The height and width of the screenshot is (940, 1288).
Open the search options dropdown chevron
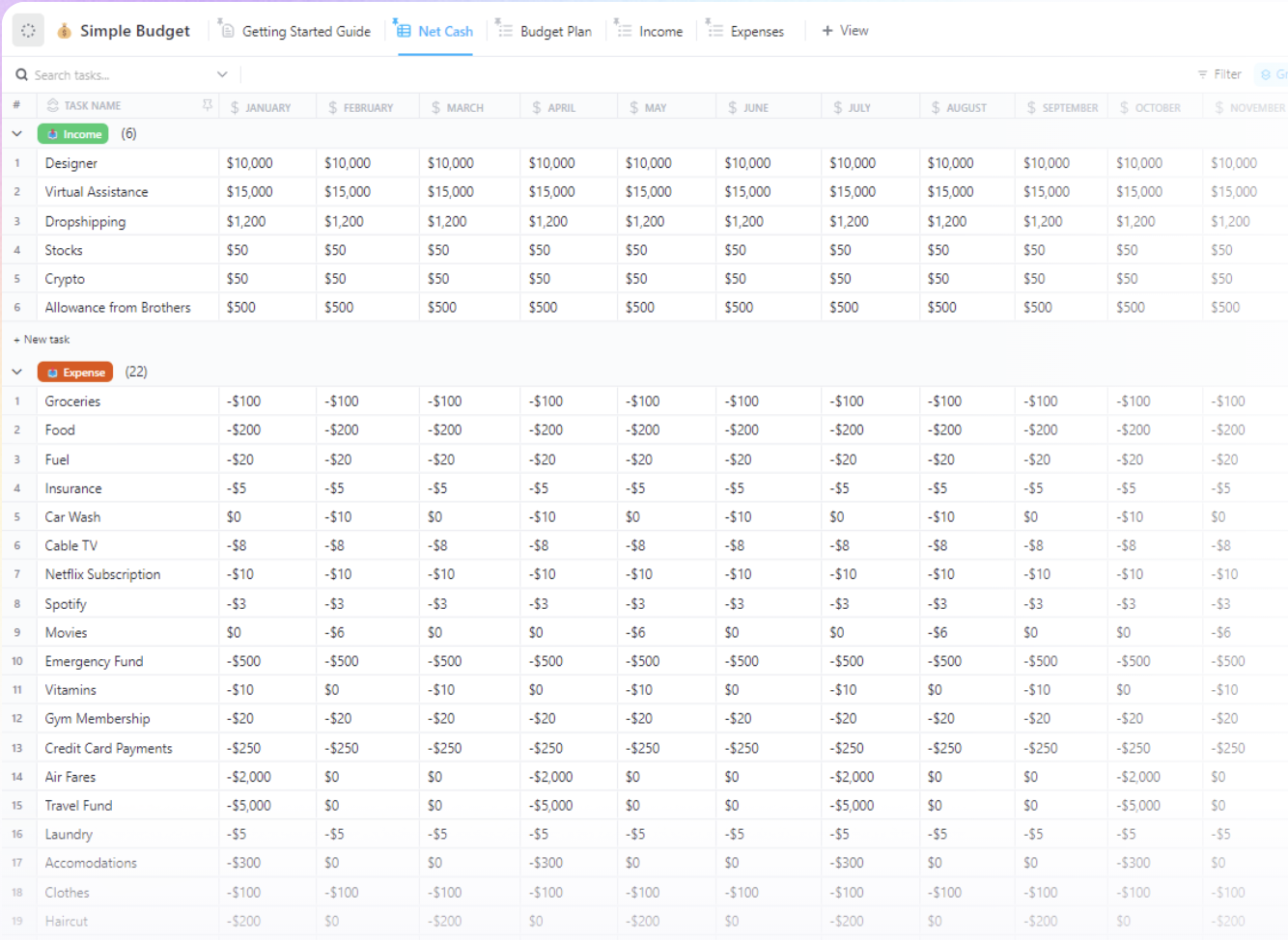pos(222,74)
